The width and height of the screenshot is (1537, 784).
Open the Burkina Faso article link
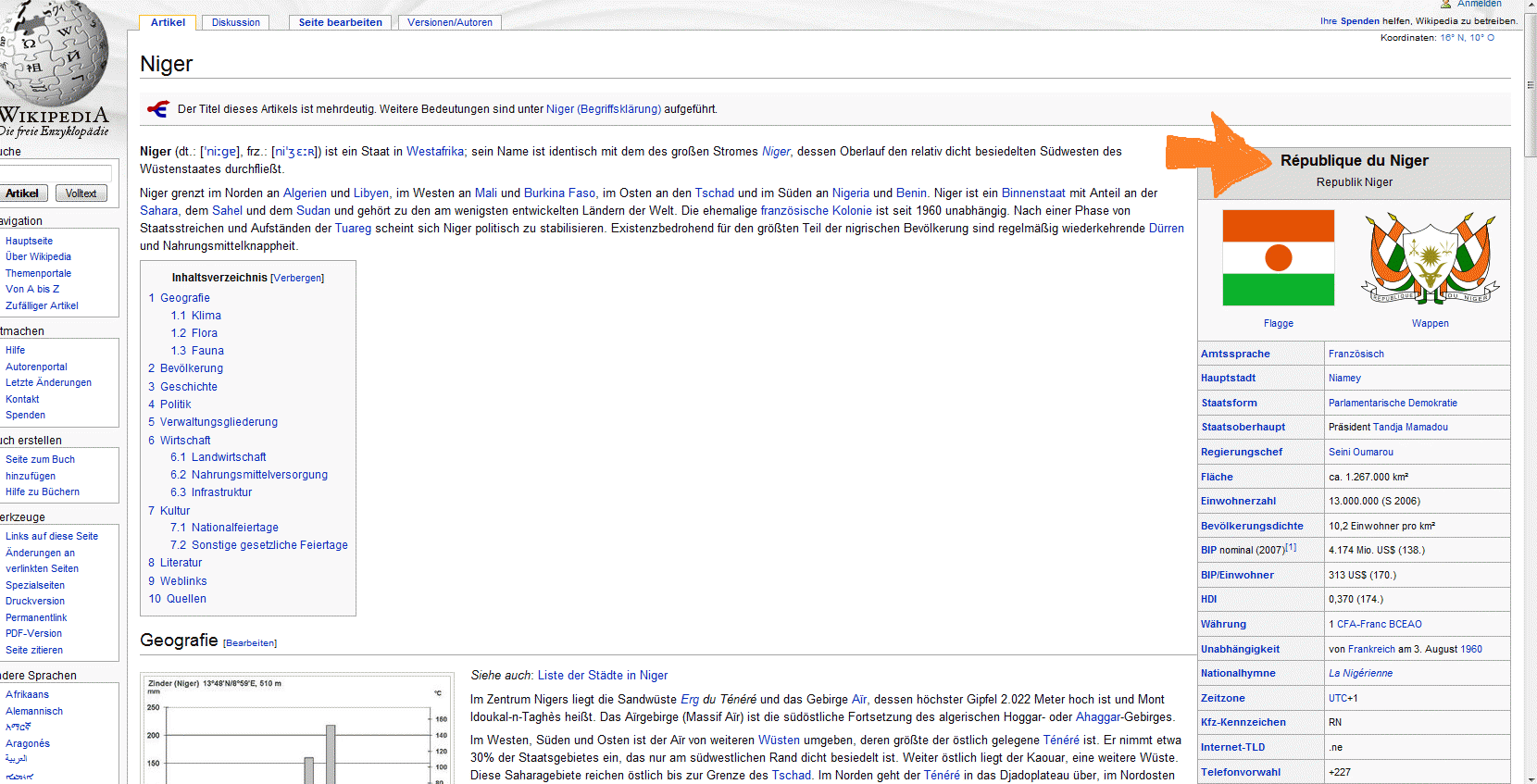point(559,193)
